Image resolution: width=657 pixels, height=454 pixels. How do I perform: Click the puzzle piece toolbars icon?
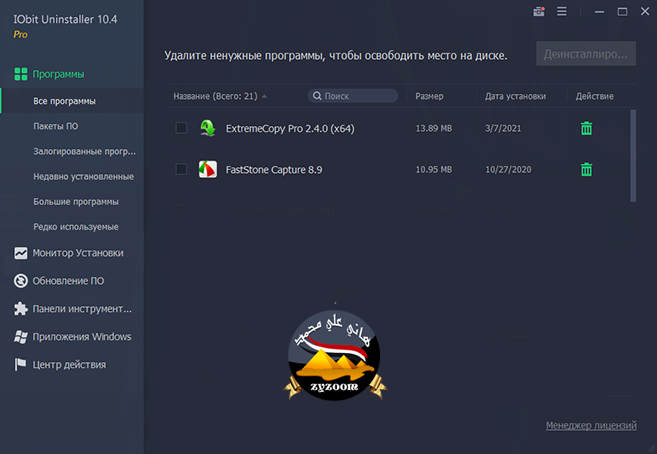(21, 309)
